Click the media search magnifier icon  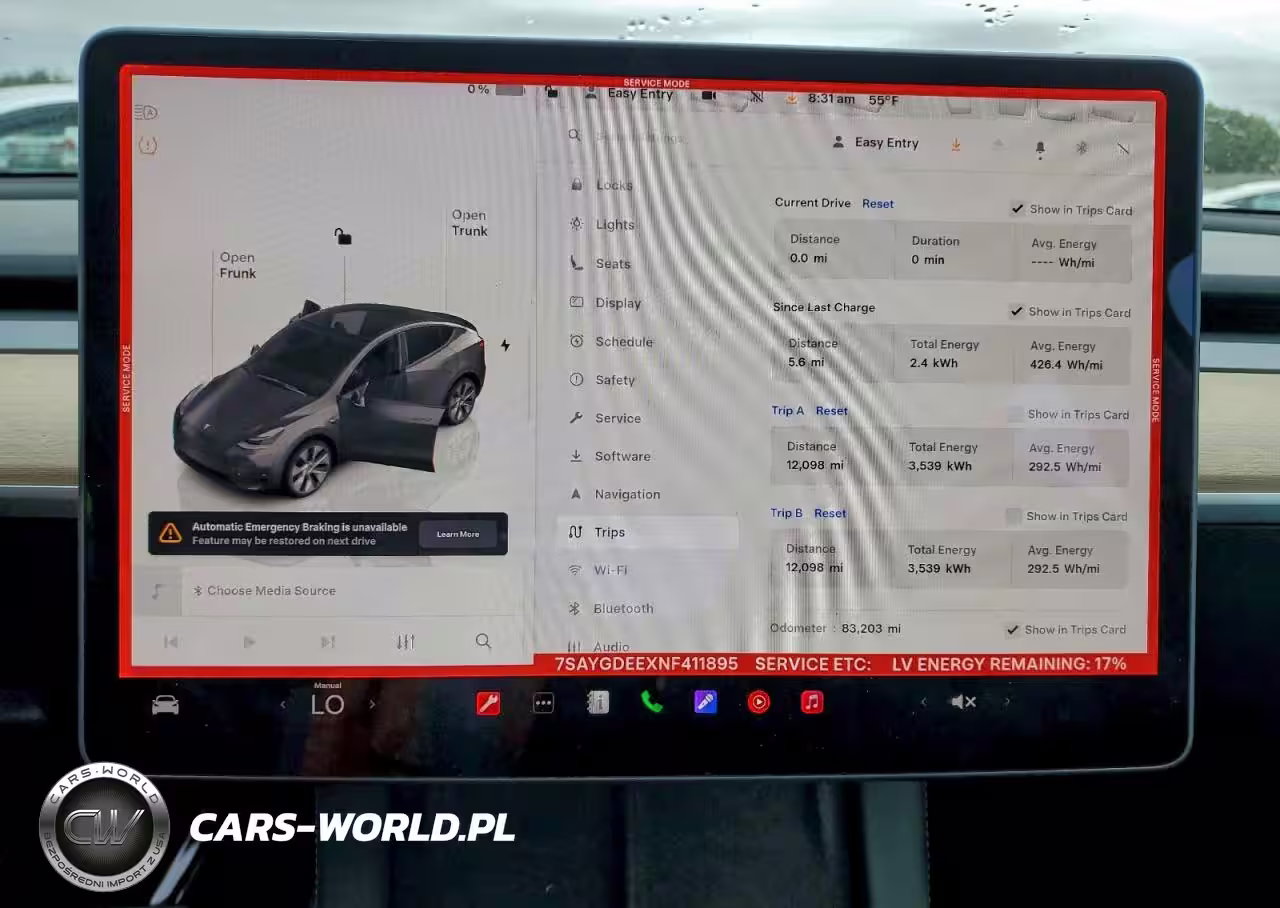[x=483, y=642]
